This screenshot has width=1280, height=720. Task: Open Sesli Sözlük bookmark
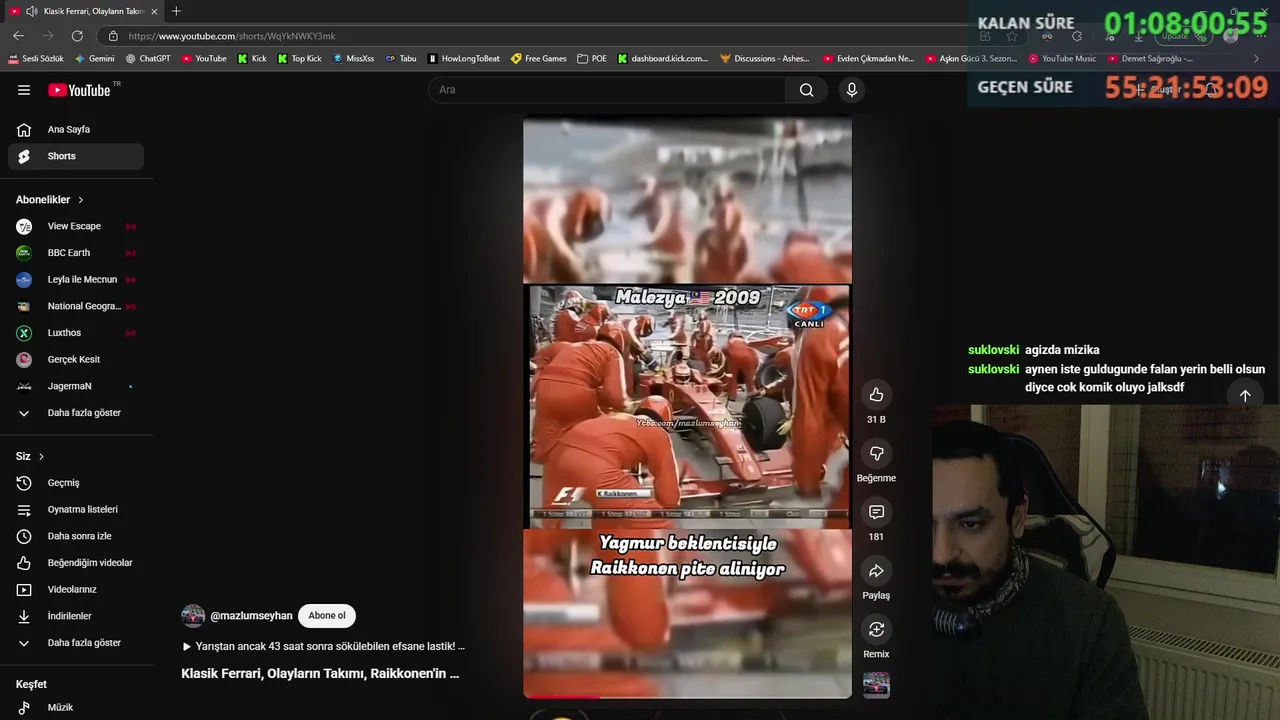point(36,59)
